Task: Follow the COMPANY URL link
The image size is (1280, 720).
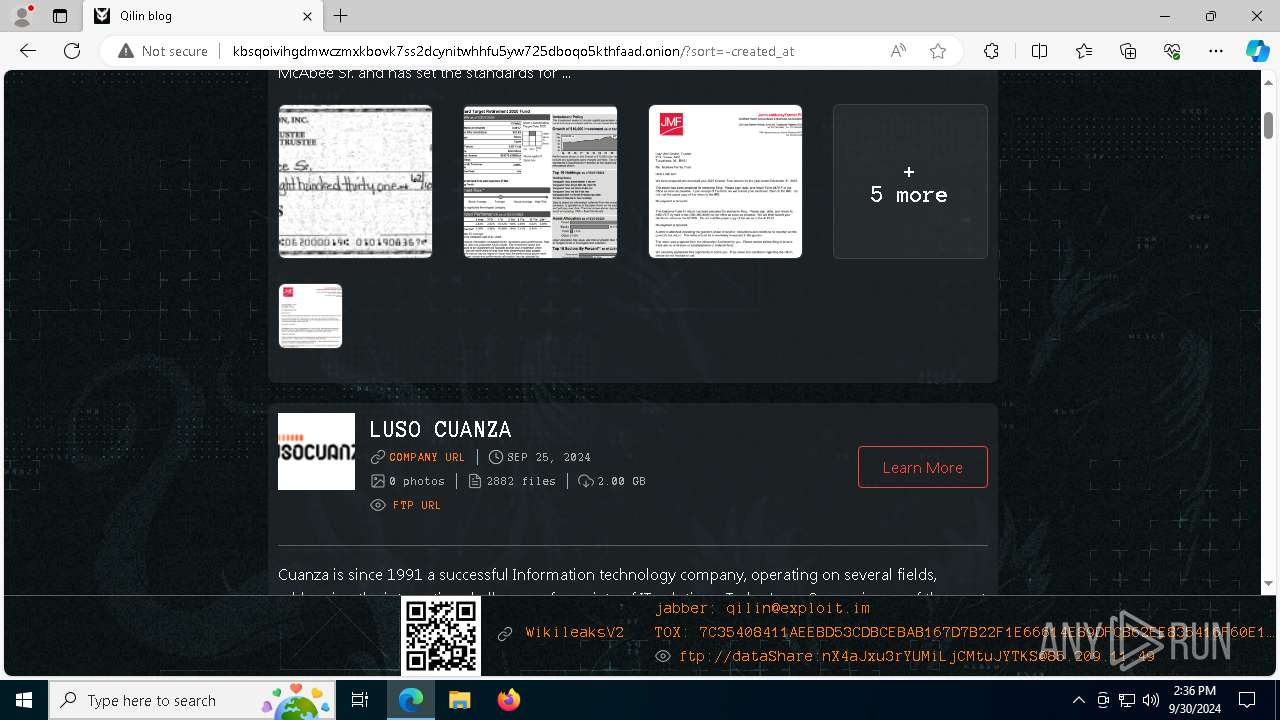Action: pyautogui.click(x=427, y=457)
